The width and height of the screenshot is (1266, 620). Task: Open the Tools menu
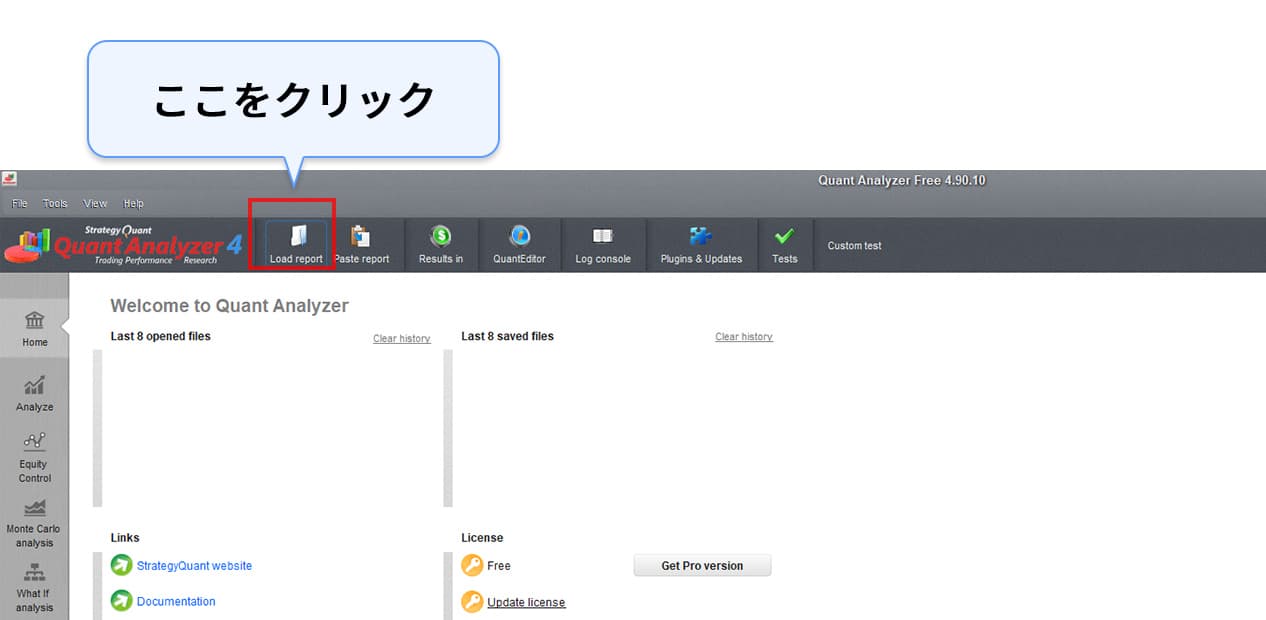click(x=55, y=203)
